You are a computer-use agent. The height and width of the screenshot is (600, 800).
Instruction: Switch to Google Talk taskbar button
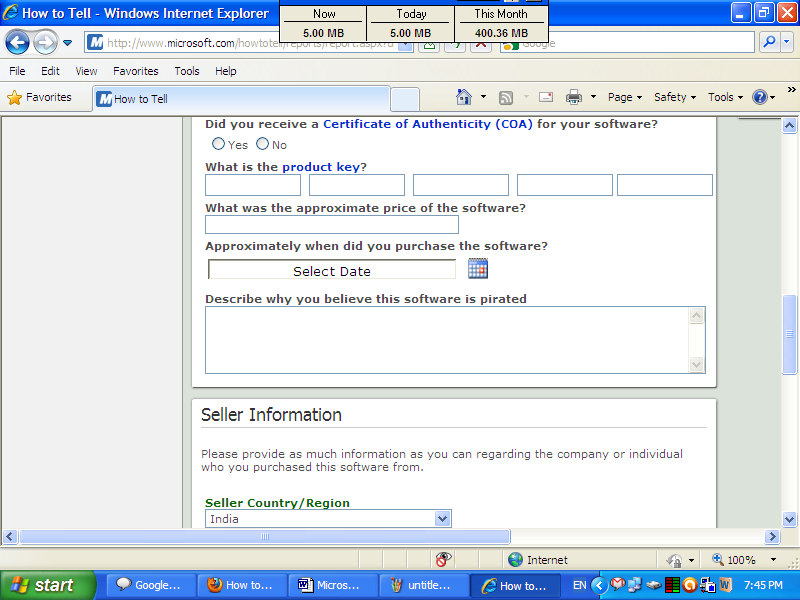point(152,585)
